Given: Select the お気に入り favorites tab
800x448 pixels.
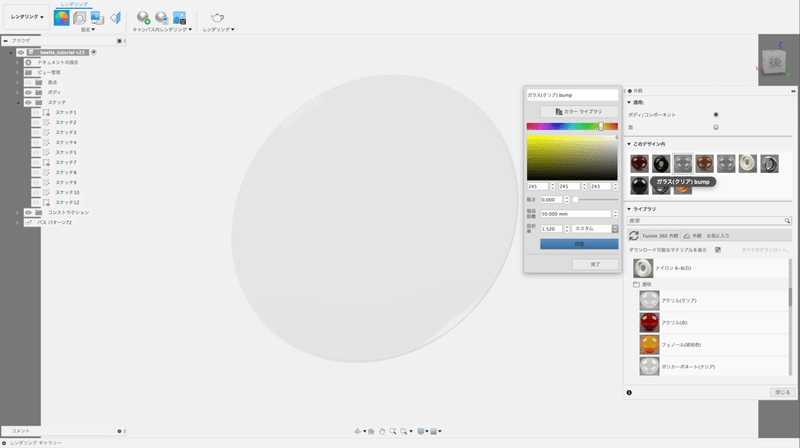Looking at the screenshot, I should pos(718,236).
